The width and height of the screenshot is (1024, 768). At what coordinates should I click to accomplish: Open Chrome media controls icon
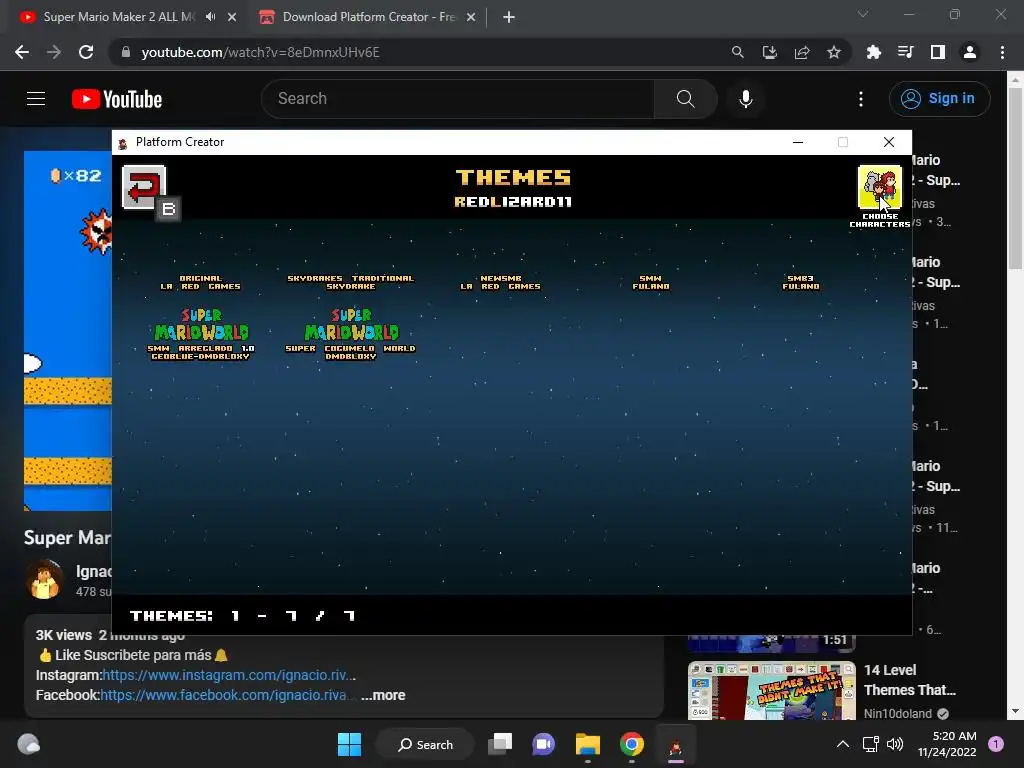pyautogui.click(x=906, y=52)
